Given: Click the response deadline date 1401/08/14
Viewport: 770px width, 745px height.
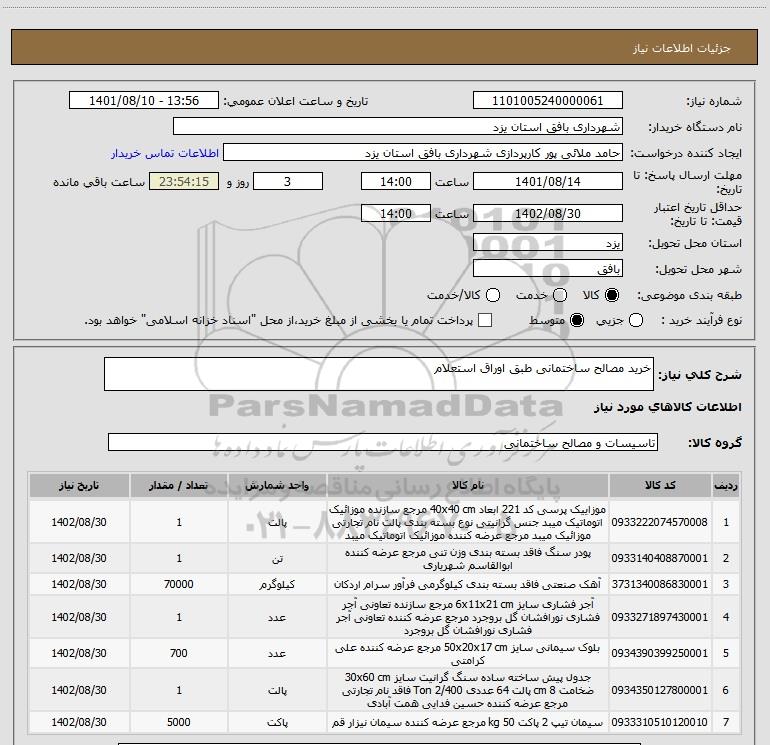Looking at the screenshot, I should coord(548,181).
